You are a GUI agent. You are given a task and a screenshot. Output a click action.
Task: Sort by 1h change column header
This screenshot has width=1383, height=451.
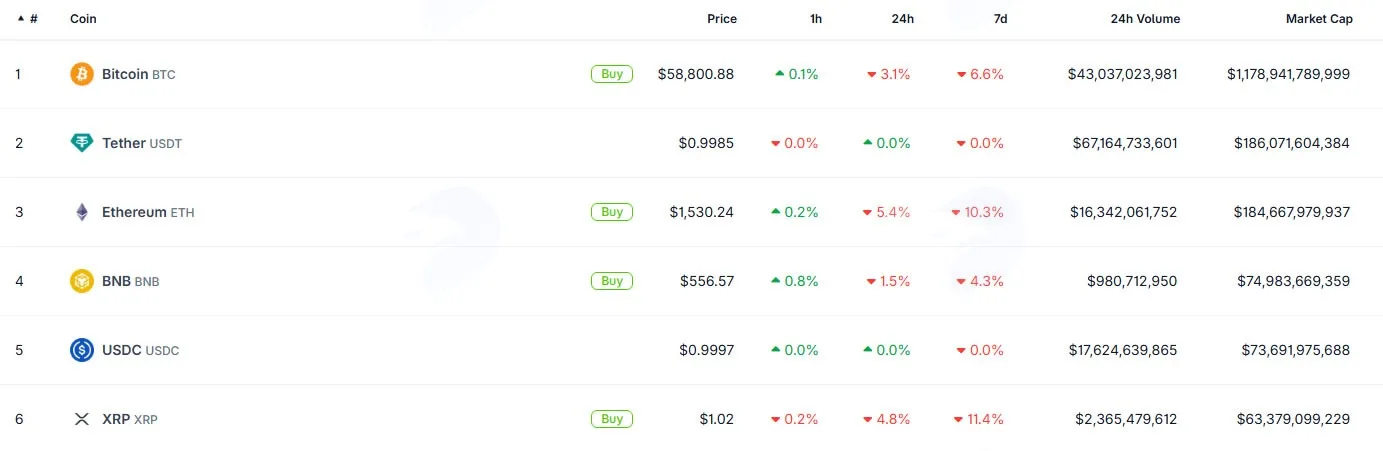click(816, 19)
